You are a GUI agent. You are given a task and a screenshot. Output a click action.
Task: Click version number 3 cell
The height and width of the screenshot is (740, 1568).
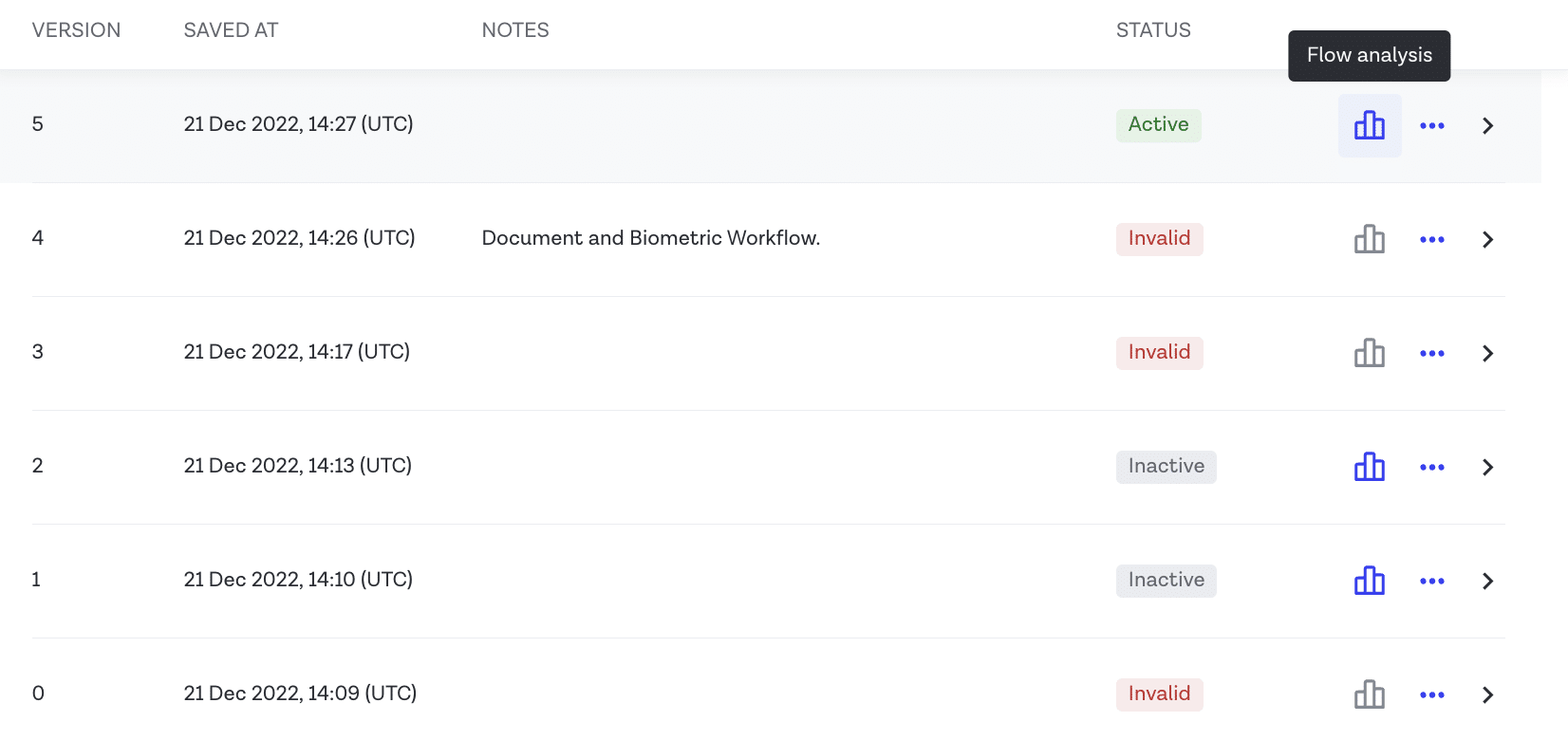pos(38,352)
